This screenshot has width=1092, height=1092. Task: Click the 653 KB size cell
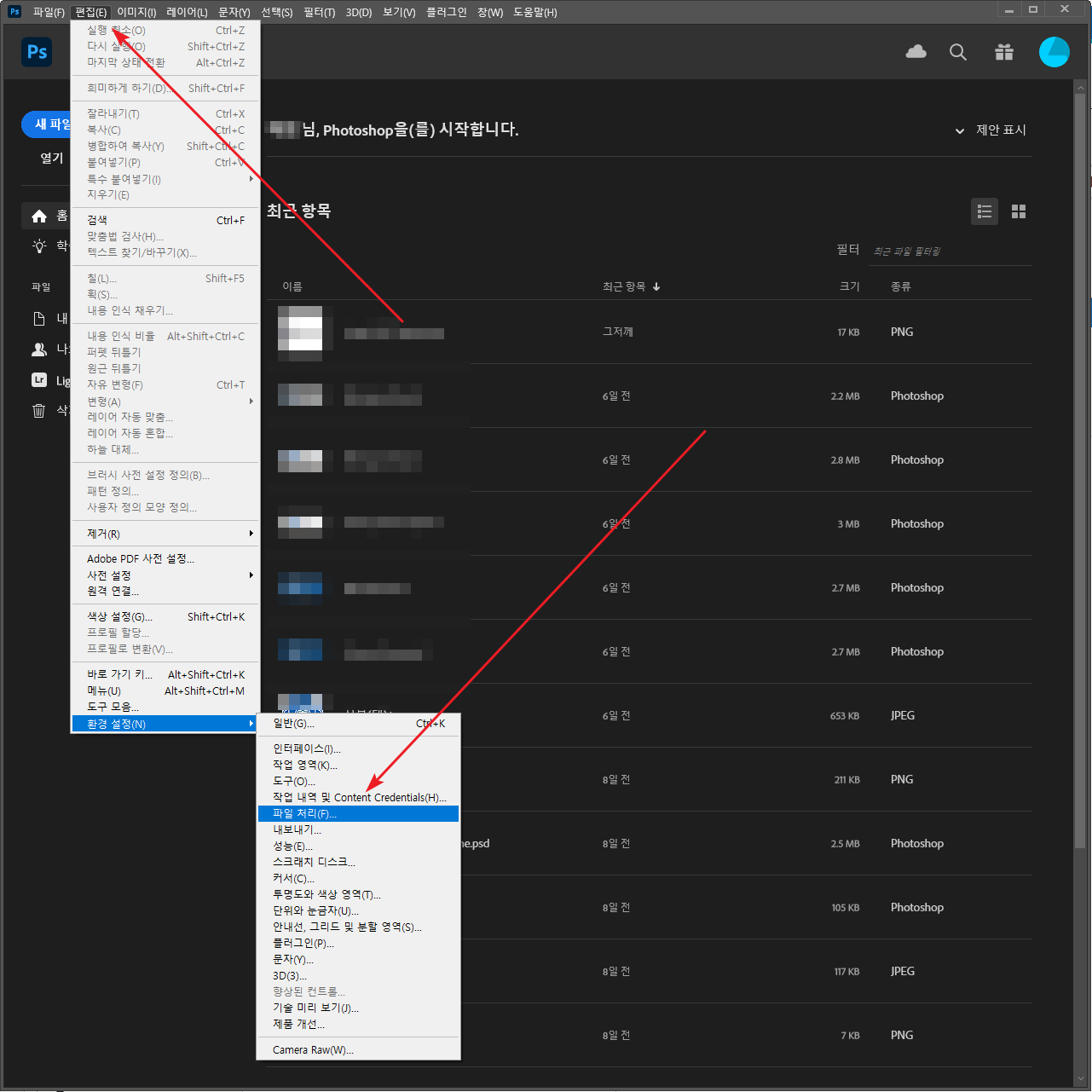[845, 716]
